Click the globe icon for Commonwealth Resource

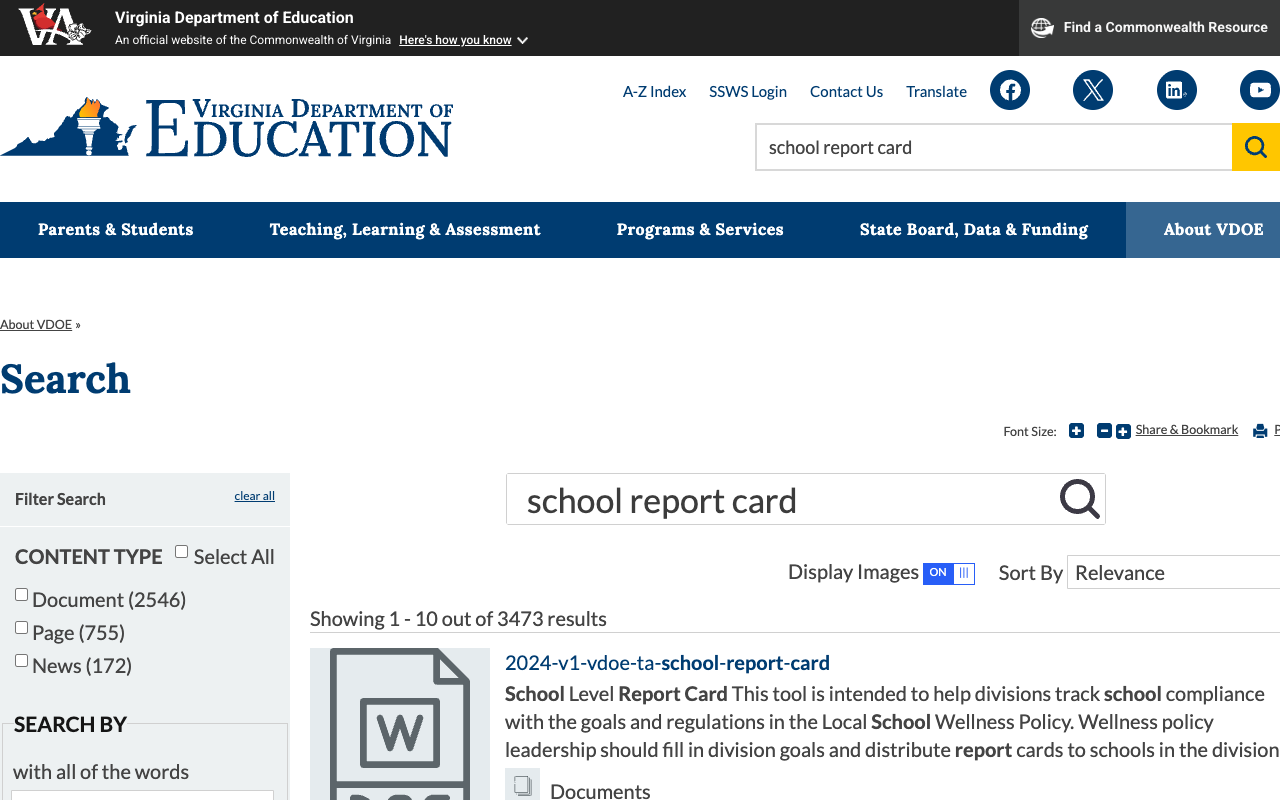click(1042, 28)
